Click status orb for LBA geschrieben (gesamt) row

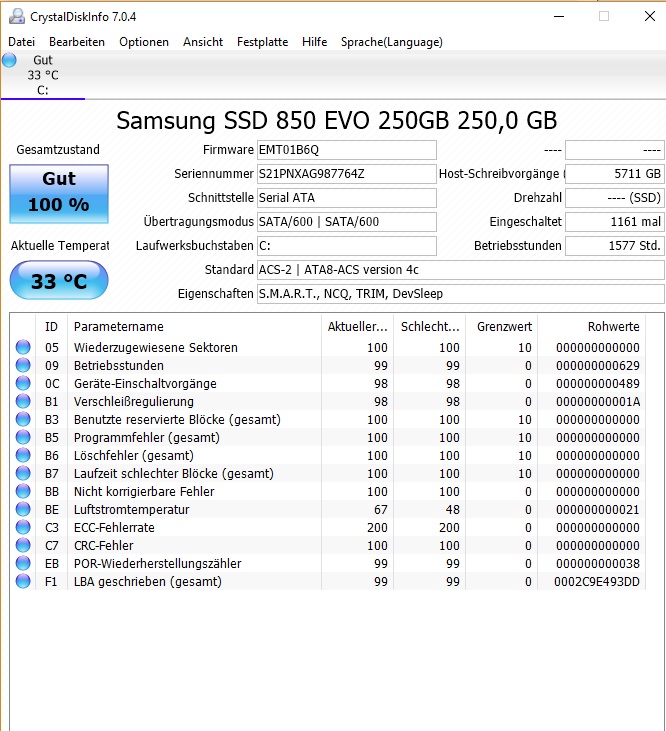(x=23, y=581)
